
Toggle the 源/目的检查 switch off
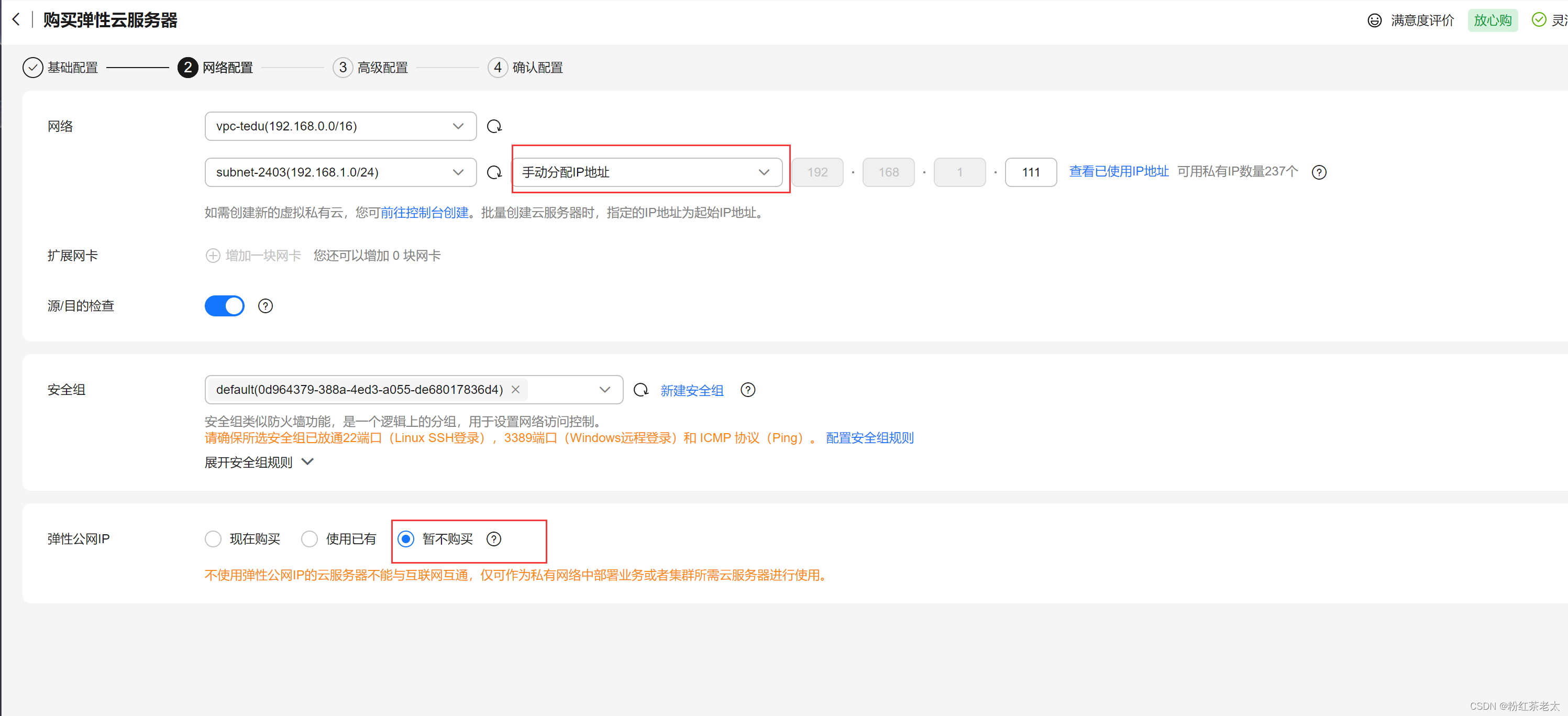click(225, 306)
